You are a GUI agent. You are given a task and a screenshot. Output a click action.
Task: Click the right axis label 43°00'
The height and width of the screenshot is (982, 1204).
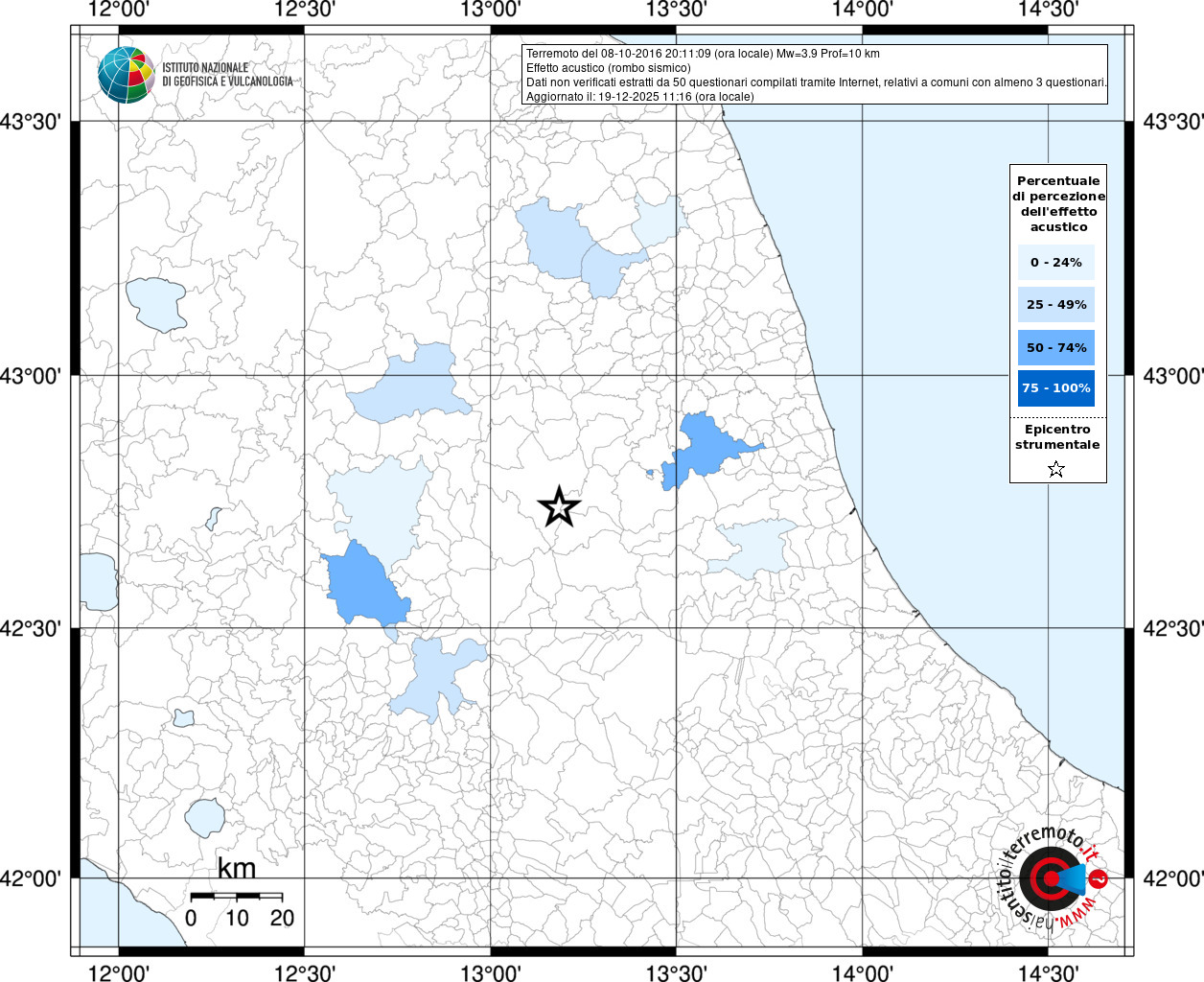tap(1172, 375)
